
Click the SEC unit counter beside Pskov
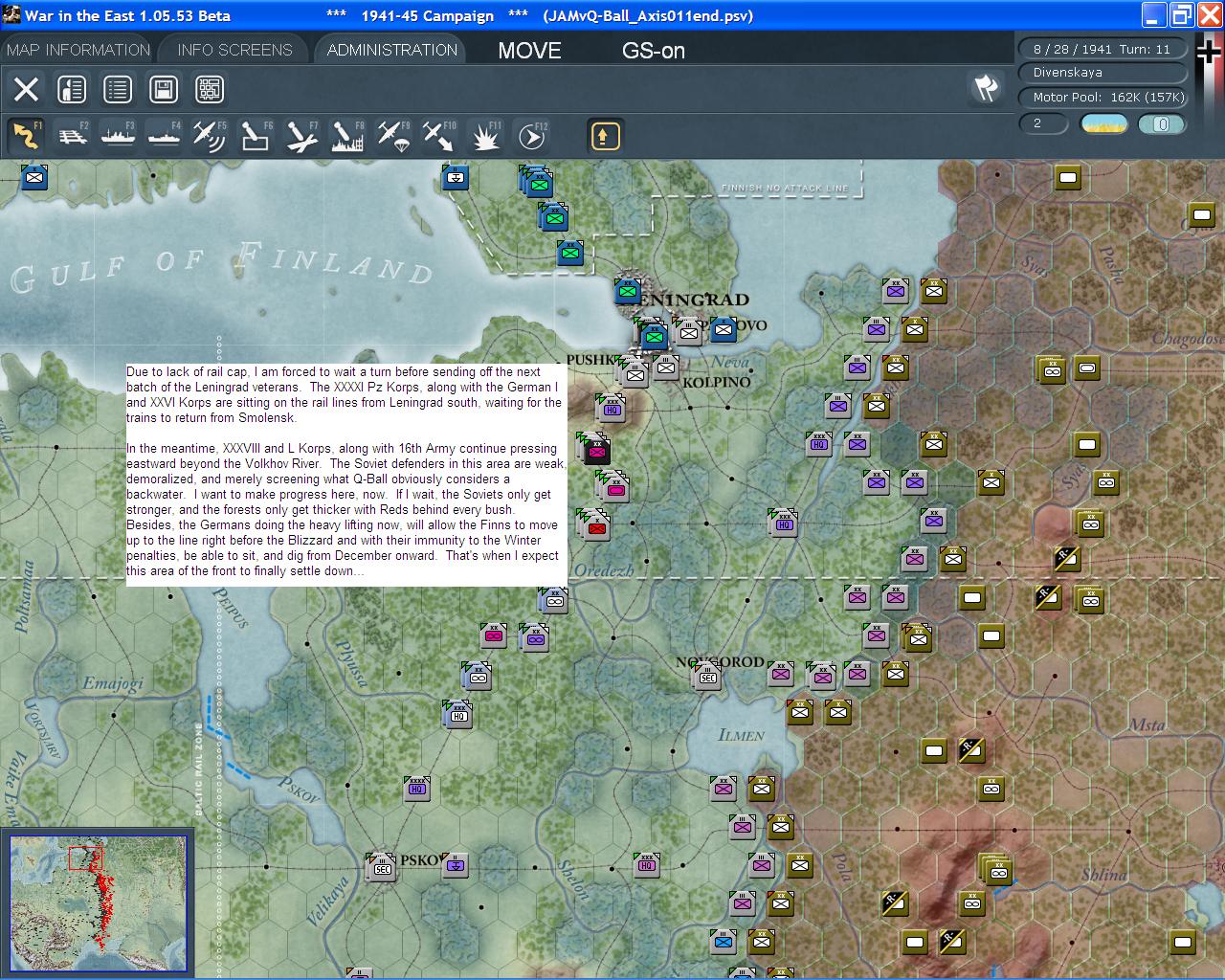point(382,868)
